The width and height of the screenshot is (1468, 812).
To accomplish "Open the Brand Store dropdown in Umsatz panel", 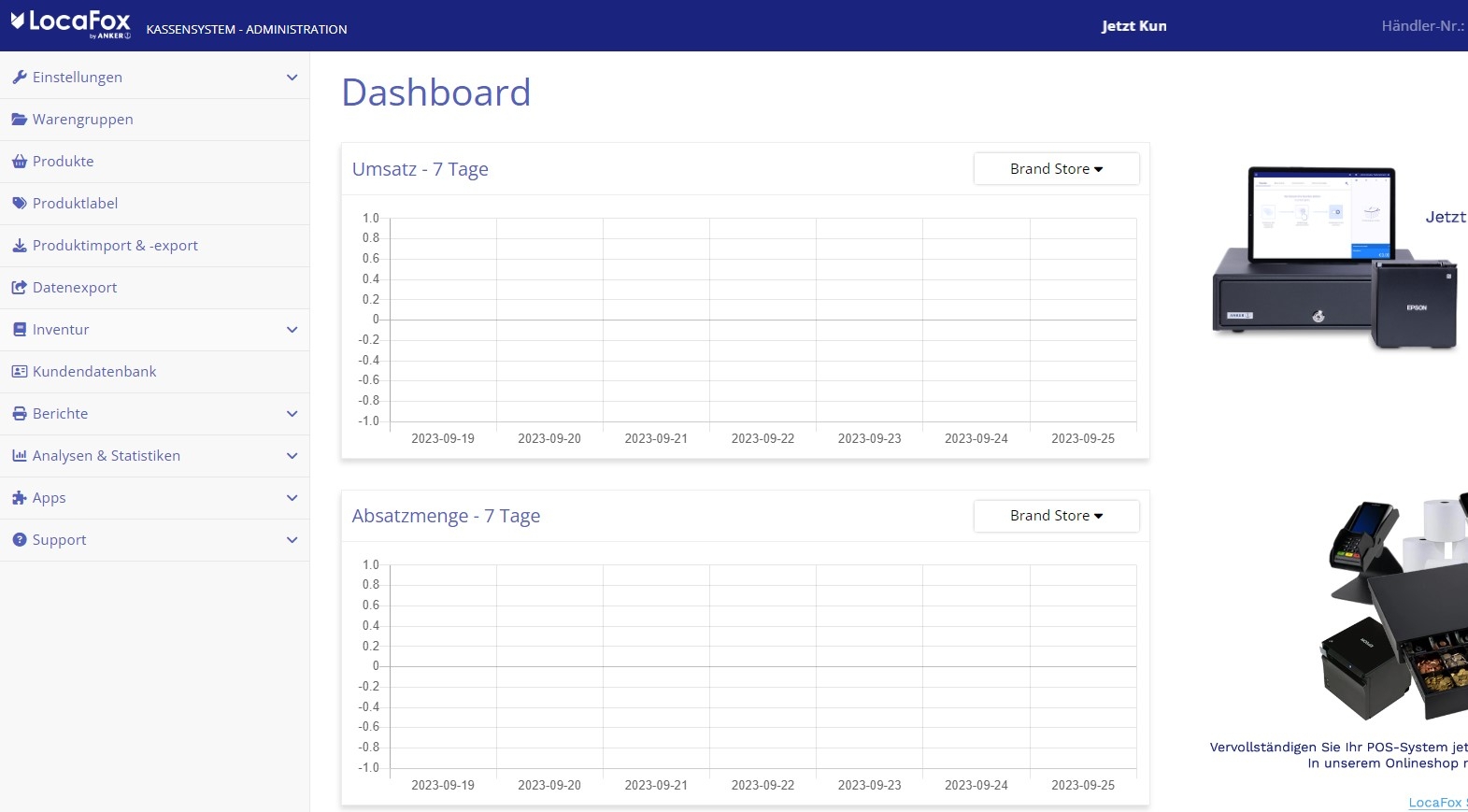I will [1056, 169].
